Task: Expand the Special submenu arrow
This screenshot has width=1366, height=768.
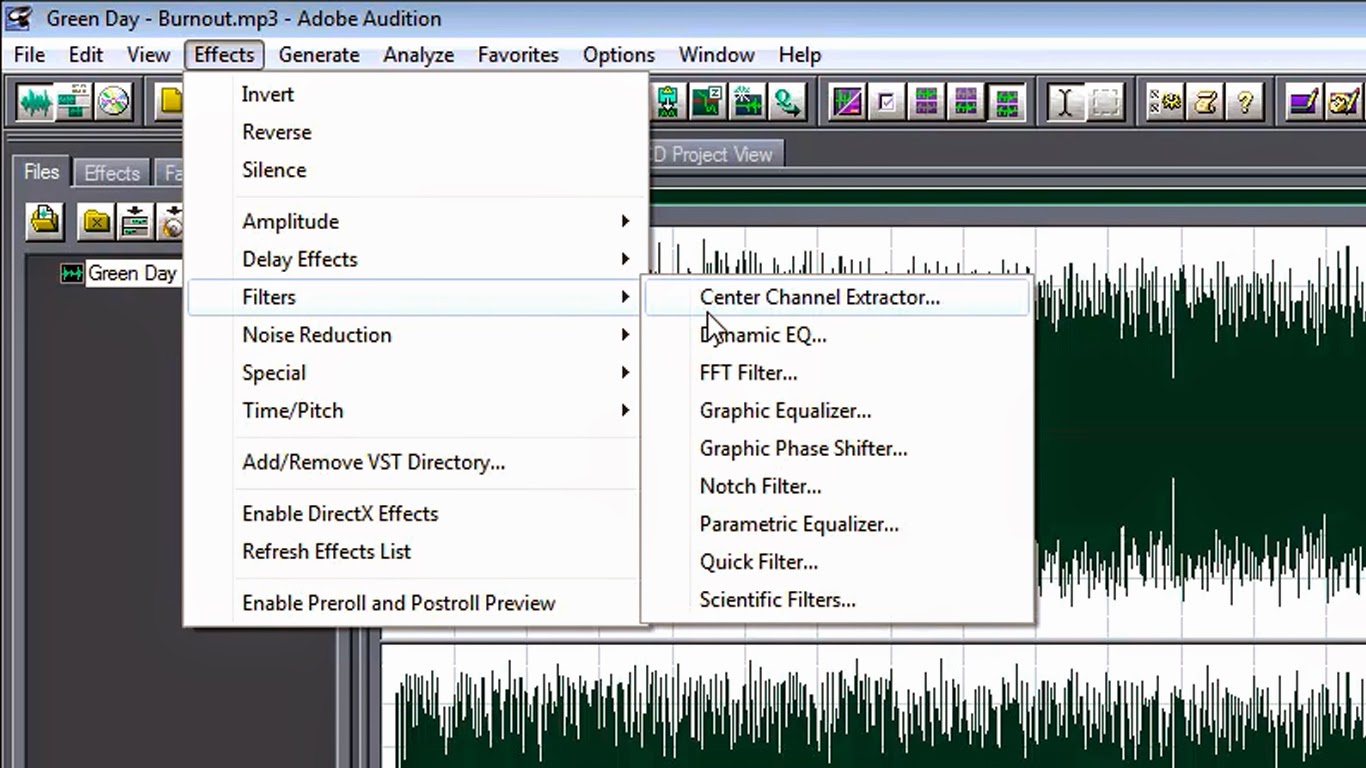Action: (625, 373)
